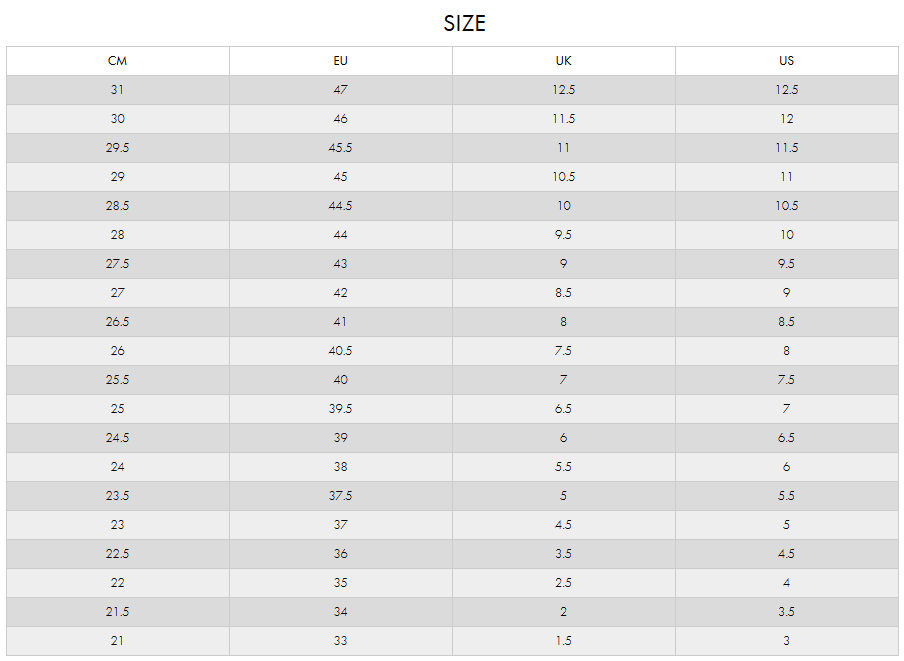The height and width of the screenshot is (661, 904).
Task: Click the 27.5 CM cell
Action: point(118,264)
